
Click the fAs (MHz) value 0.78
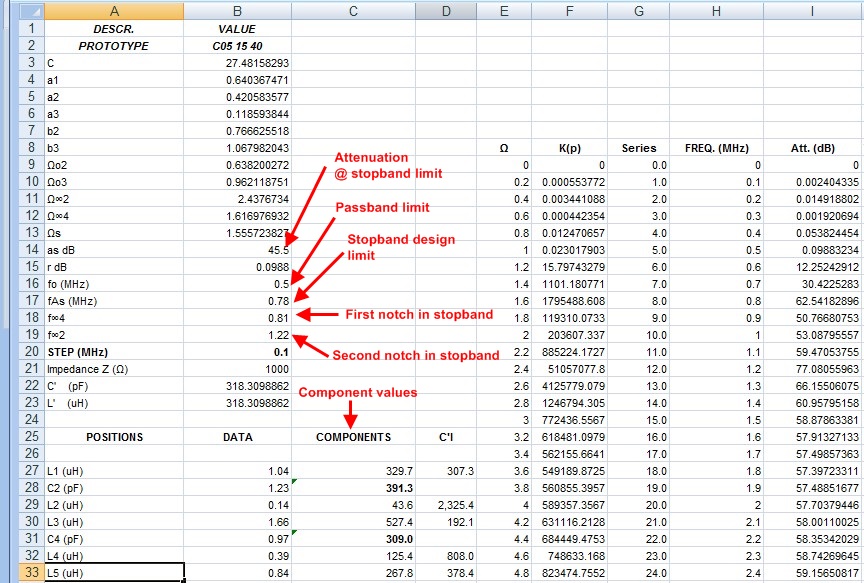coord(237,301)
